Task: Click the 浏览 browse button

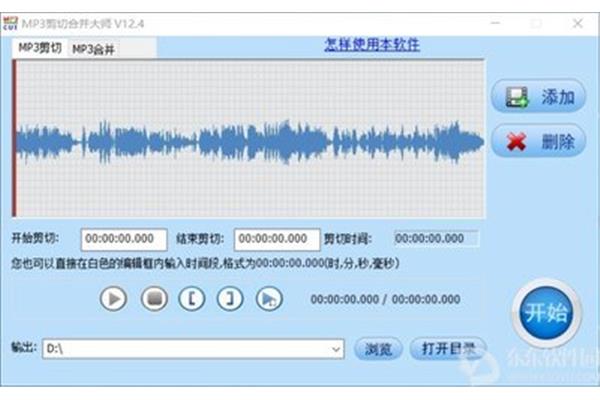Action: point(378,349)
